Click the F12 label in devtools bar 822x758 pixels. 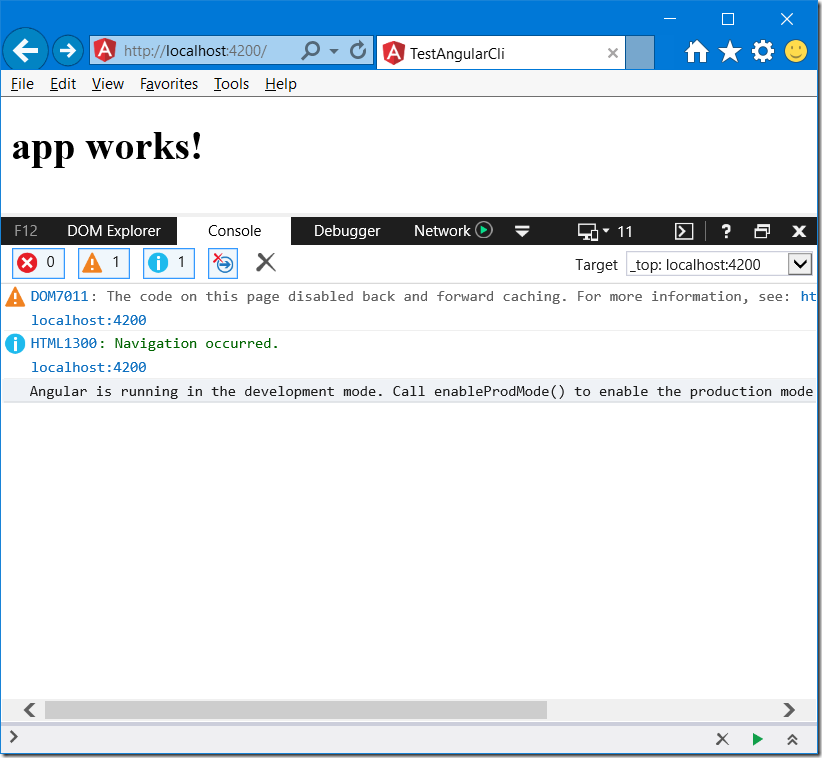(26, 231)
